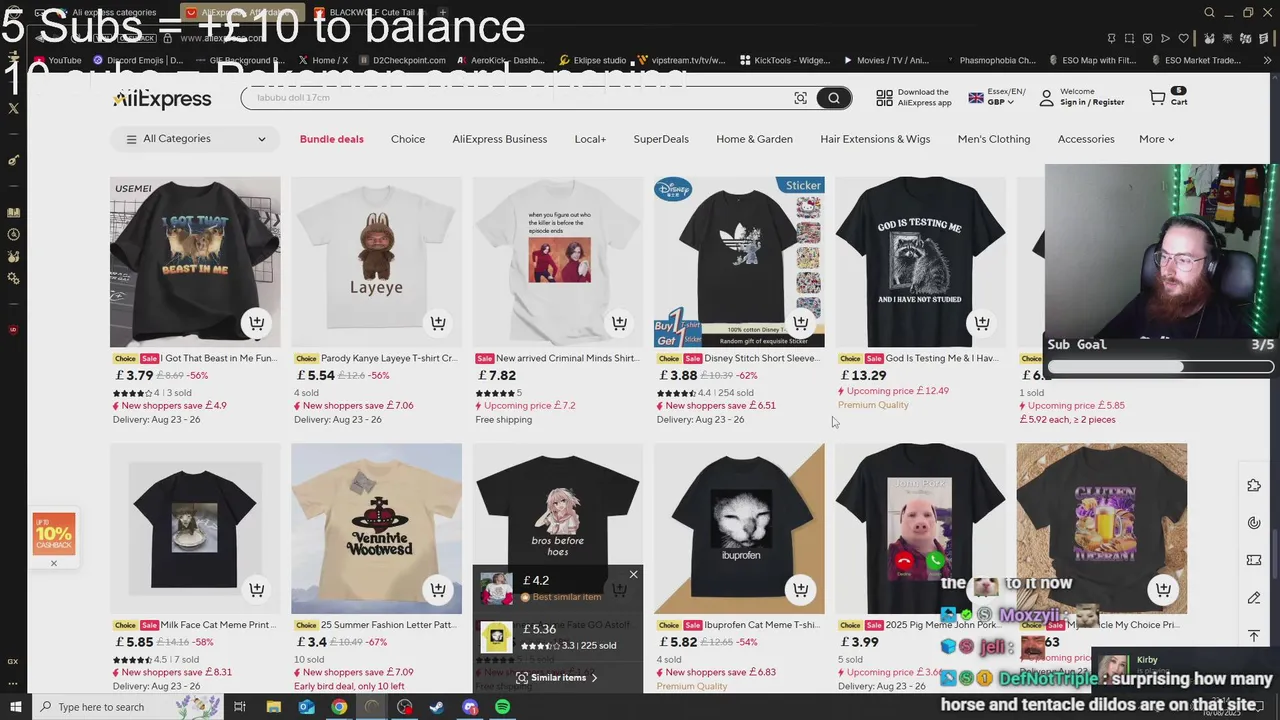Select the Bundle deals tab
Viewport: 1280px width, 720px height.
click(331, 139)
